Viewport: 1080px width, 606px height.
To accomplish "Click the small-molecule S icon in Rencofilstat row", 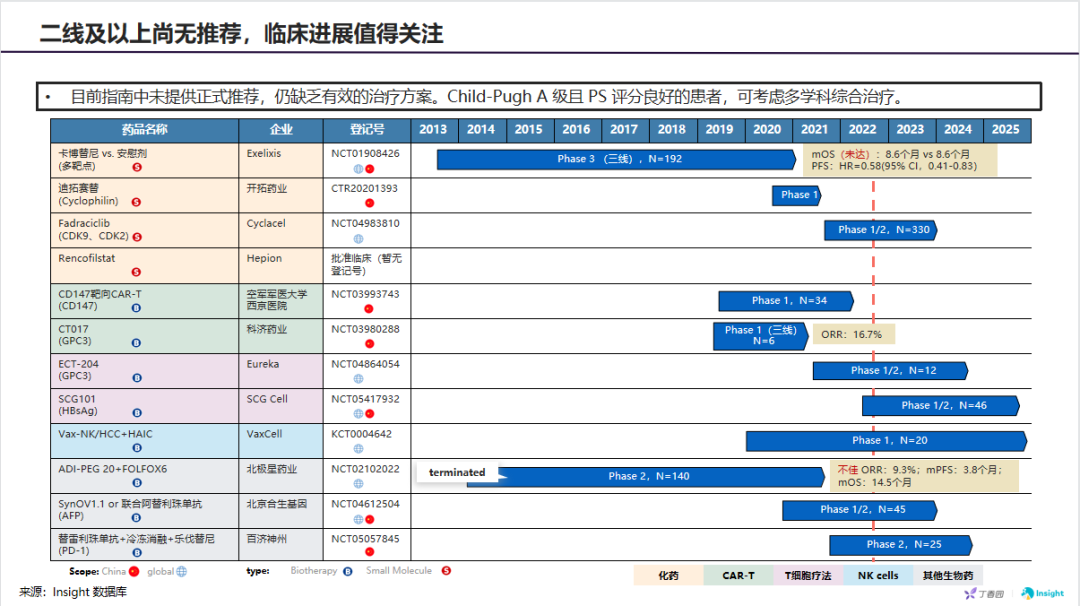I will [136, 272].
